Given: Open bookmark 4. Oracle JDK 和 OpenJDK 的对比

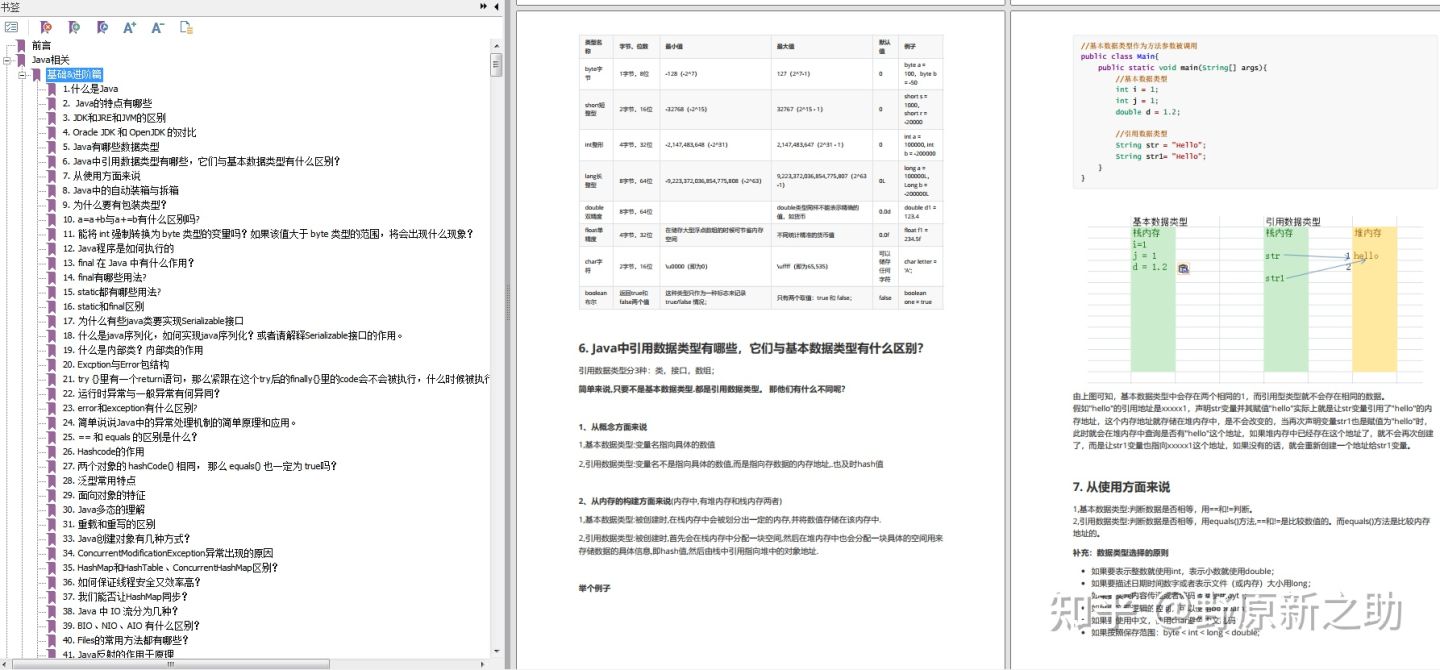Looking at the screenshot, I should point(129,132).
